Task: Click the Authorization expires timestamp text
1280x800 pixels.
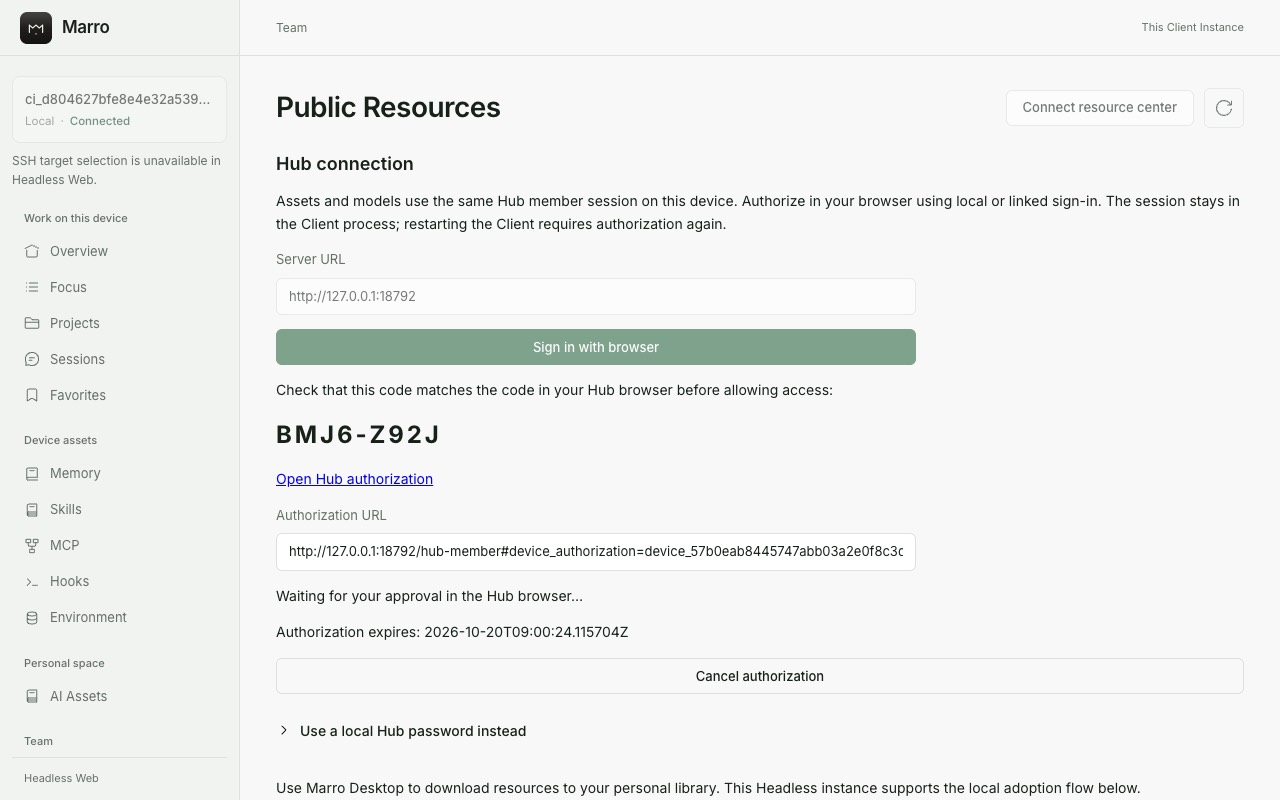Action: 452,632
